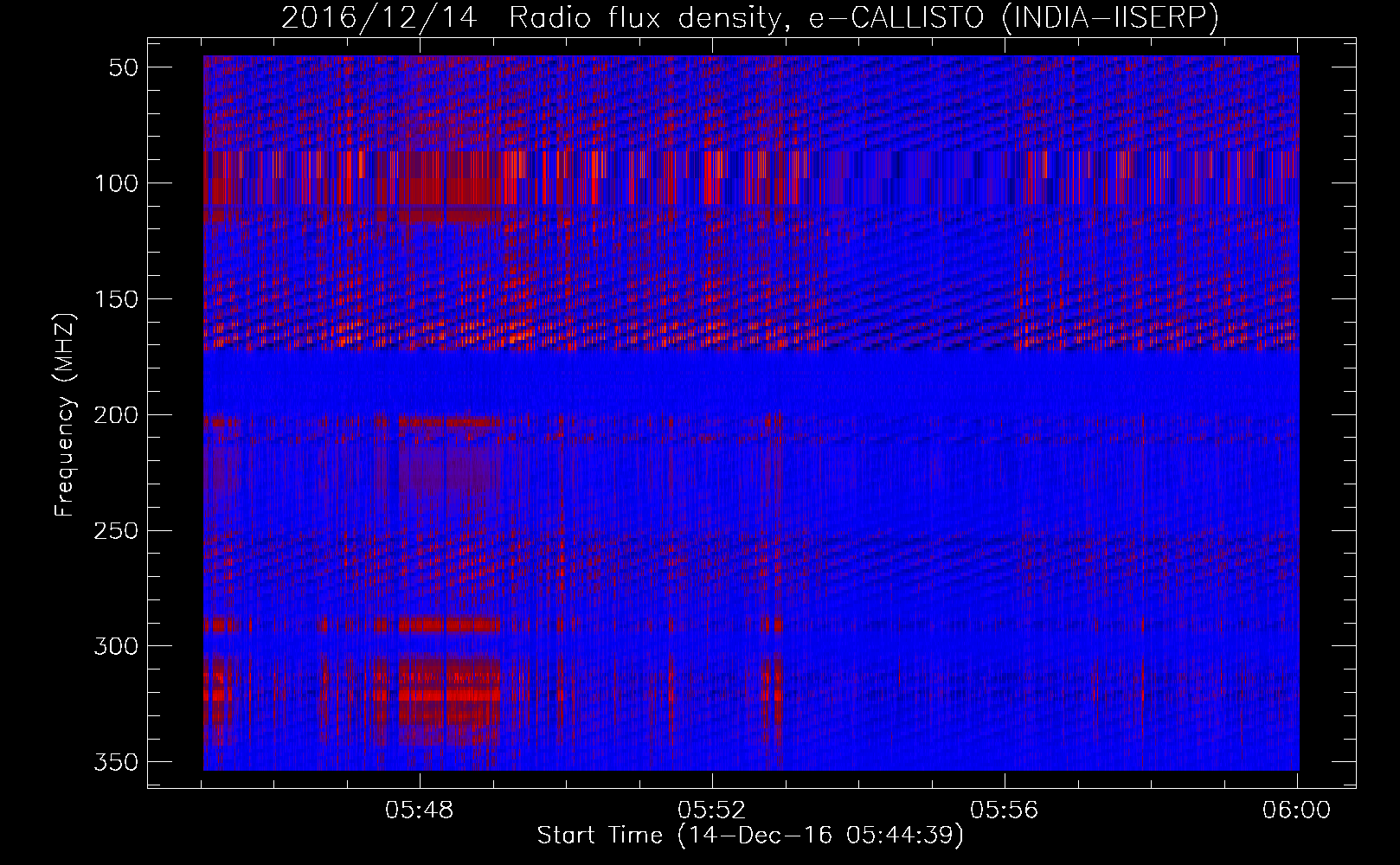
Task: Click the 'Frequency (MHZ)' axis label
Action: [x=65, y=414]
